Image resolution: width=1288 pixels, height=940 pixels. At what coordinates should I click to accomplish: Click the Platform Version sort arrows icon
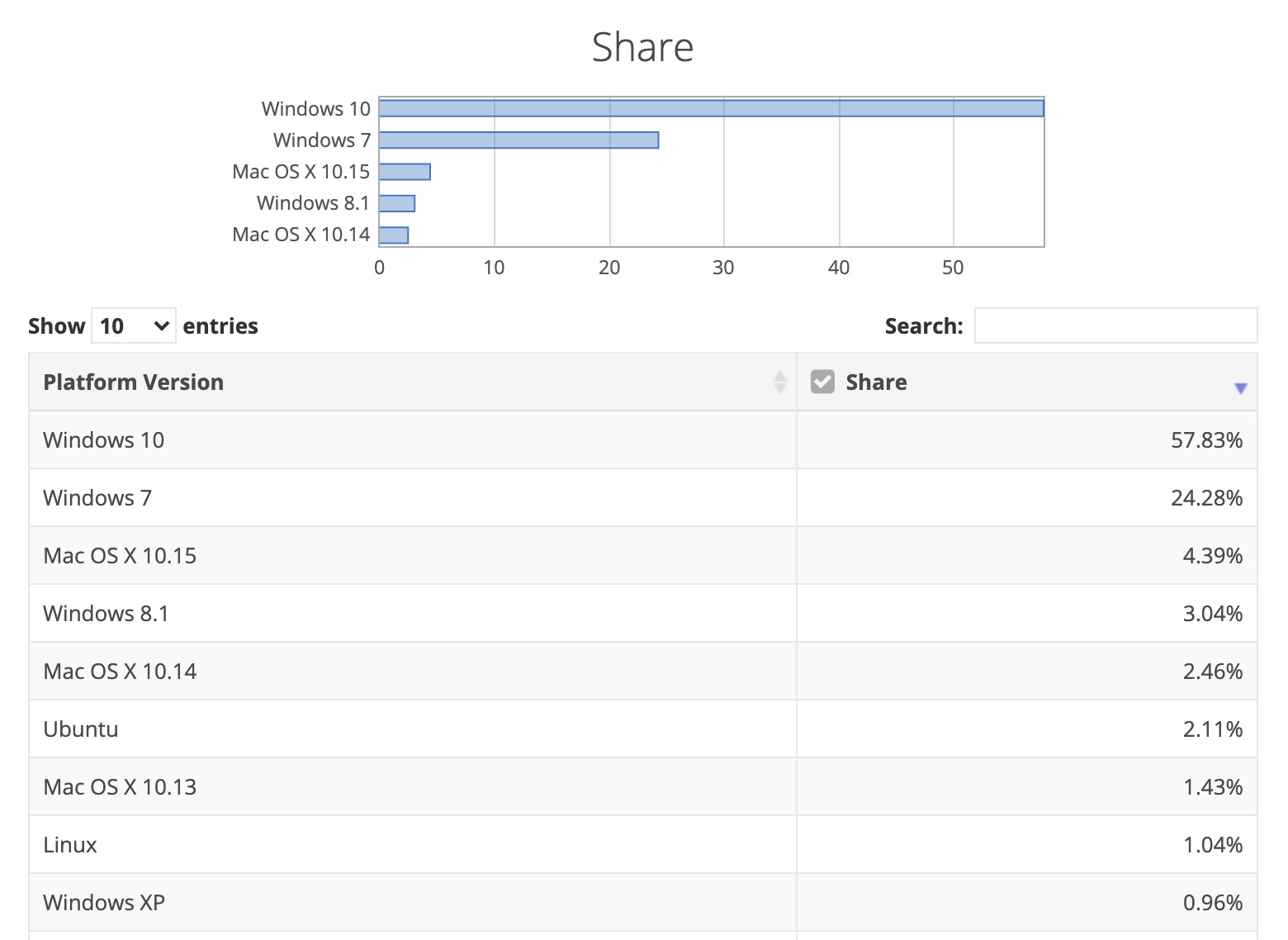[779, 382]
